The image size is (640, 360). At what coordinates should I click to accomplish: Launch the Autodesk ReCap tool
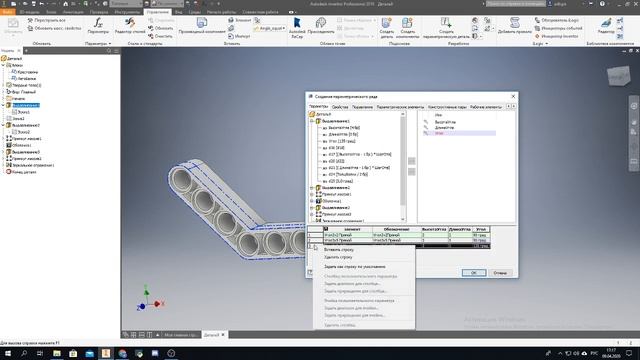pos(297,28)
